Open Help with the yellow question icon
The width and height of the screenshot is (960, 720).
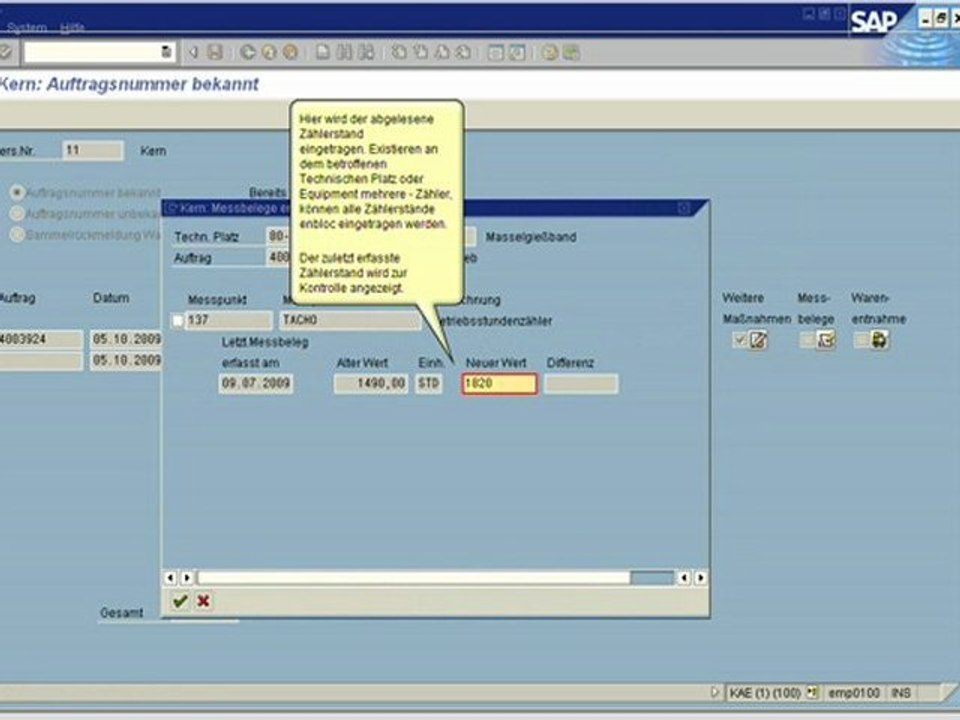click(550, 53)
